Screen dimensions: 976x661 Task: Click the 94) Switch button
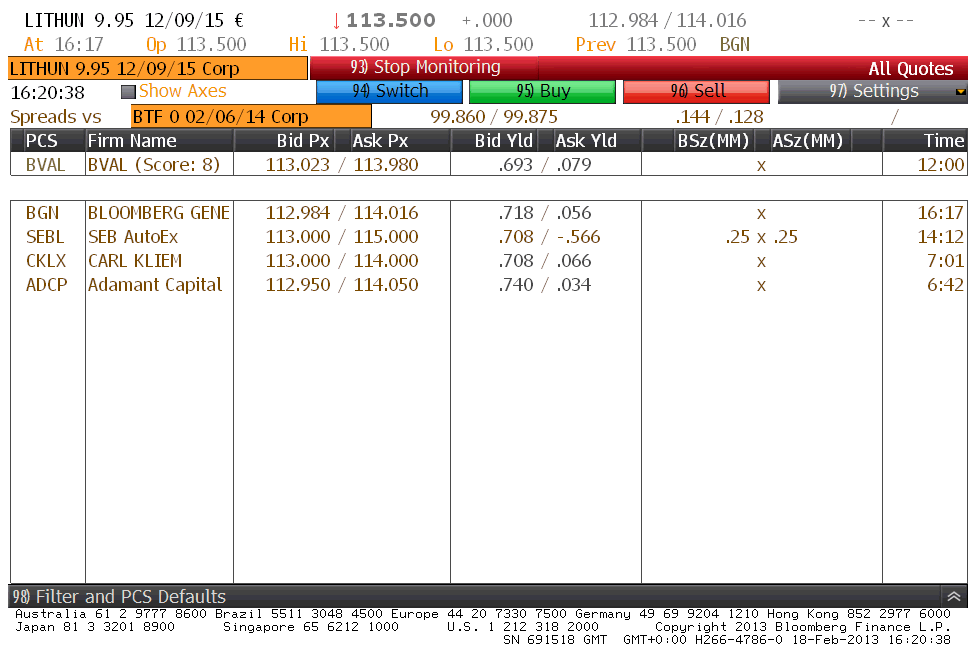click(389, 91)
